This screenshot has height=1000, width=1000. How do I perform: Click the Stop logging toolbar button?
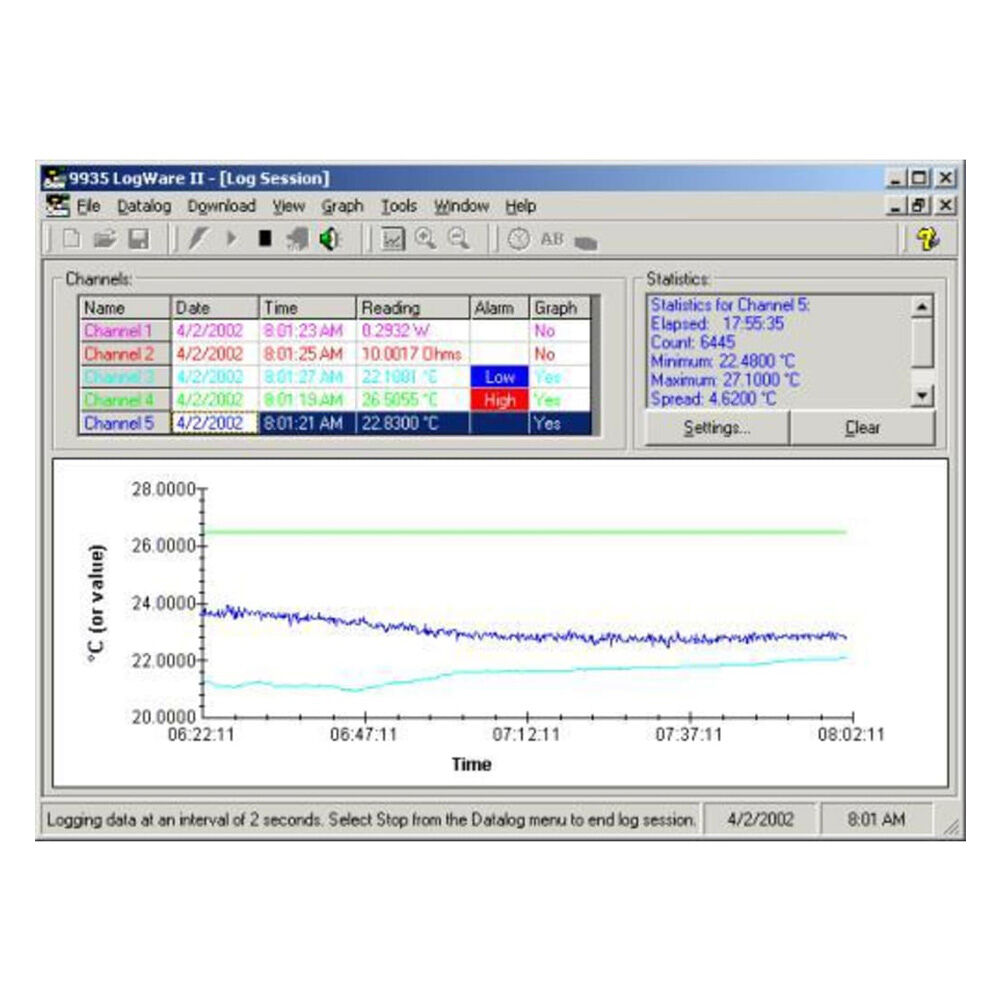point(265,240)
